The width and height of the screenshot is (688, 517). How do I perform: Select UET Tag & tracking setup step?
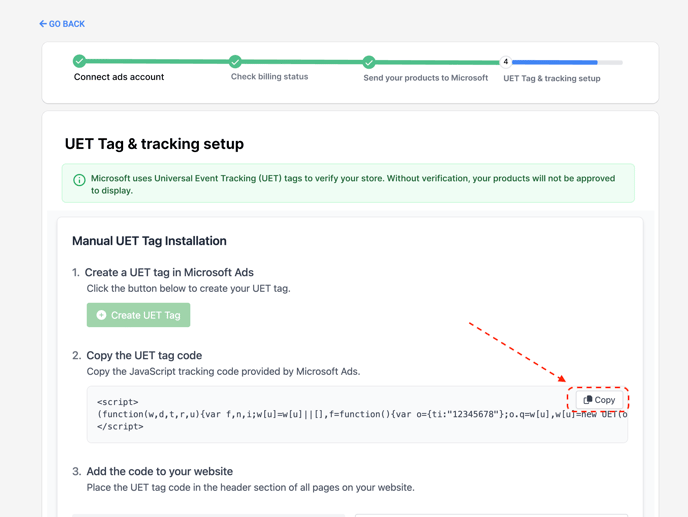coord(552,79)
